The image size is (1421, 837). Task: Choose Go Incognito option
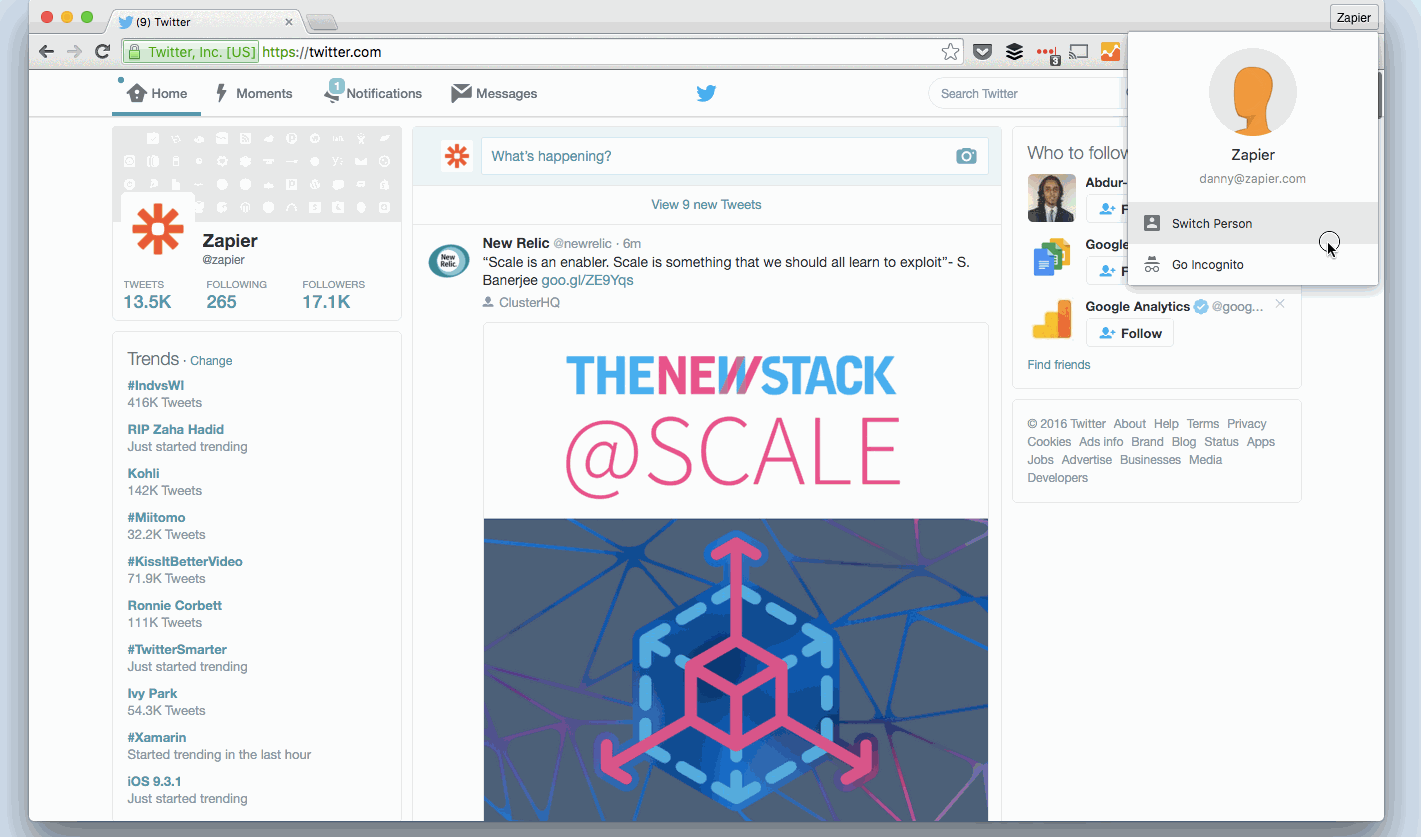(1253, 264)
